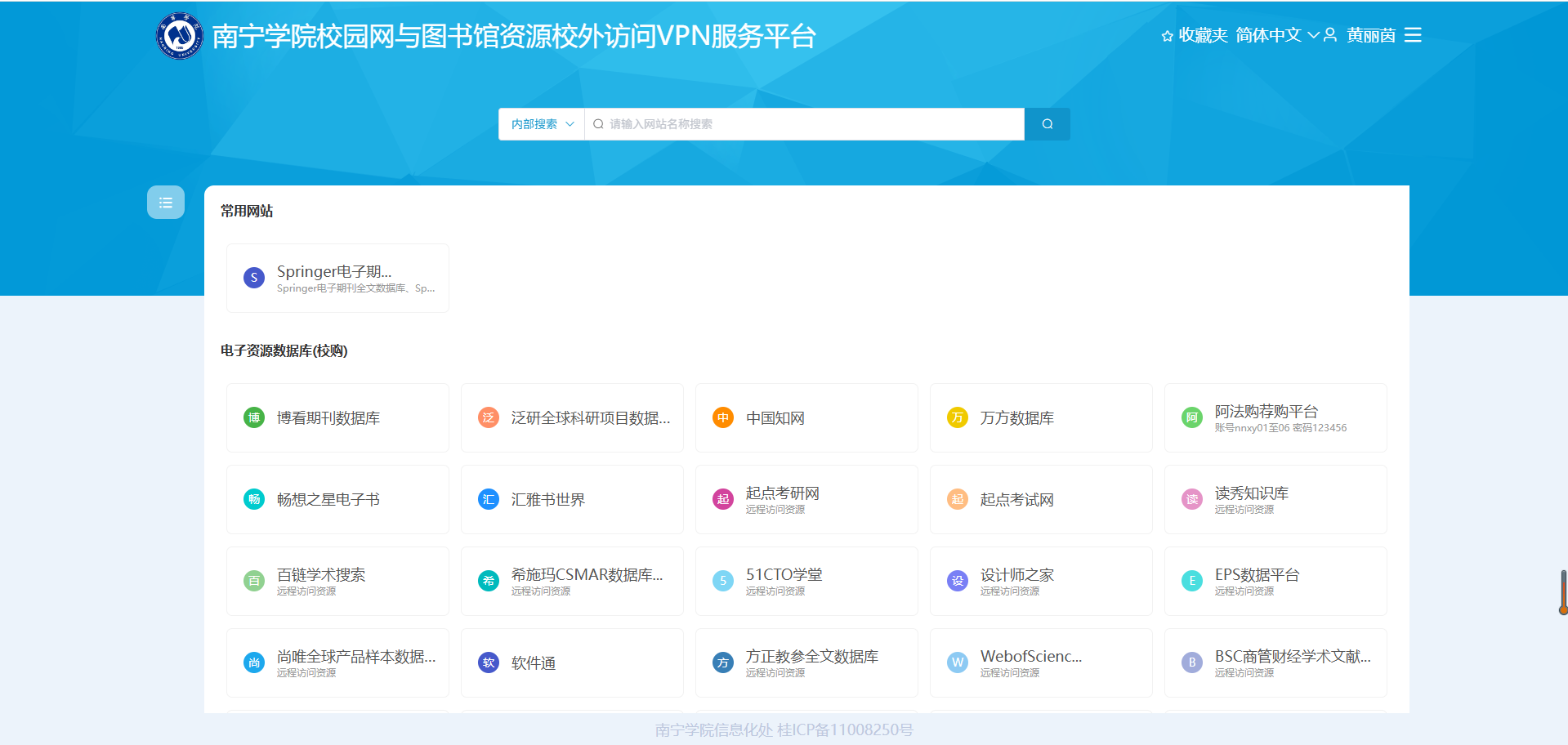Open the hamburger menu at top right
This screenshot has width=1568, height=745.
point(1413,35)
